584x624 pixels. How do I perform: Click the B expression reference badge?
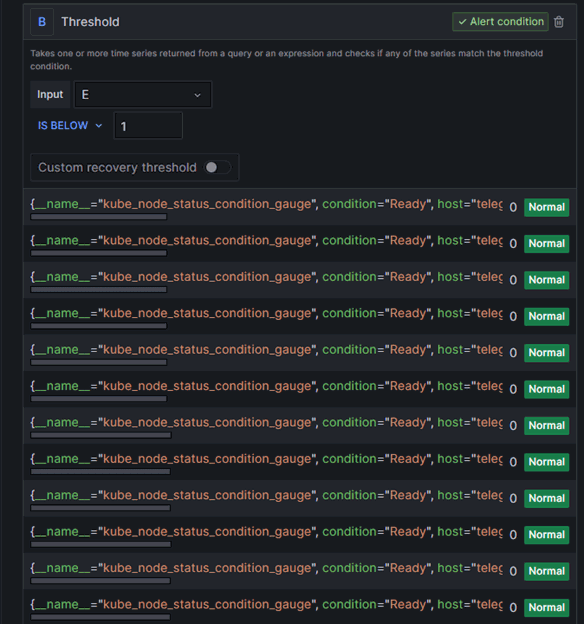[x=42, y=22]
